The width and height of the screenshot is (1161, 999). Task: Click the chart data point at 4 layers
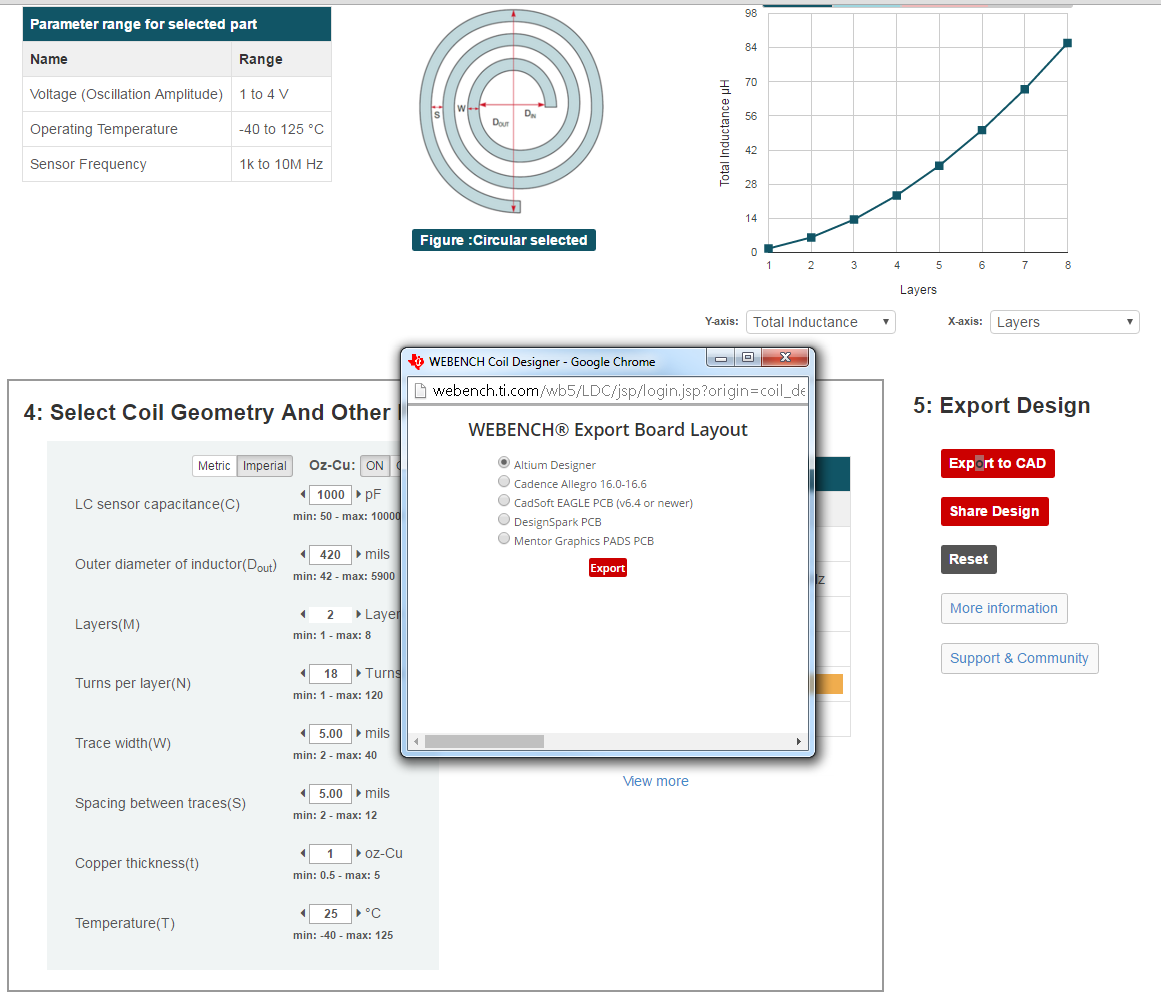click(x=897, y=196)
